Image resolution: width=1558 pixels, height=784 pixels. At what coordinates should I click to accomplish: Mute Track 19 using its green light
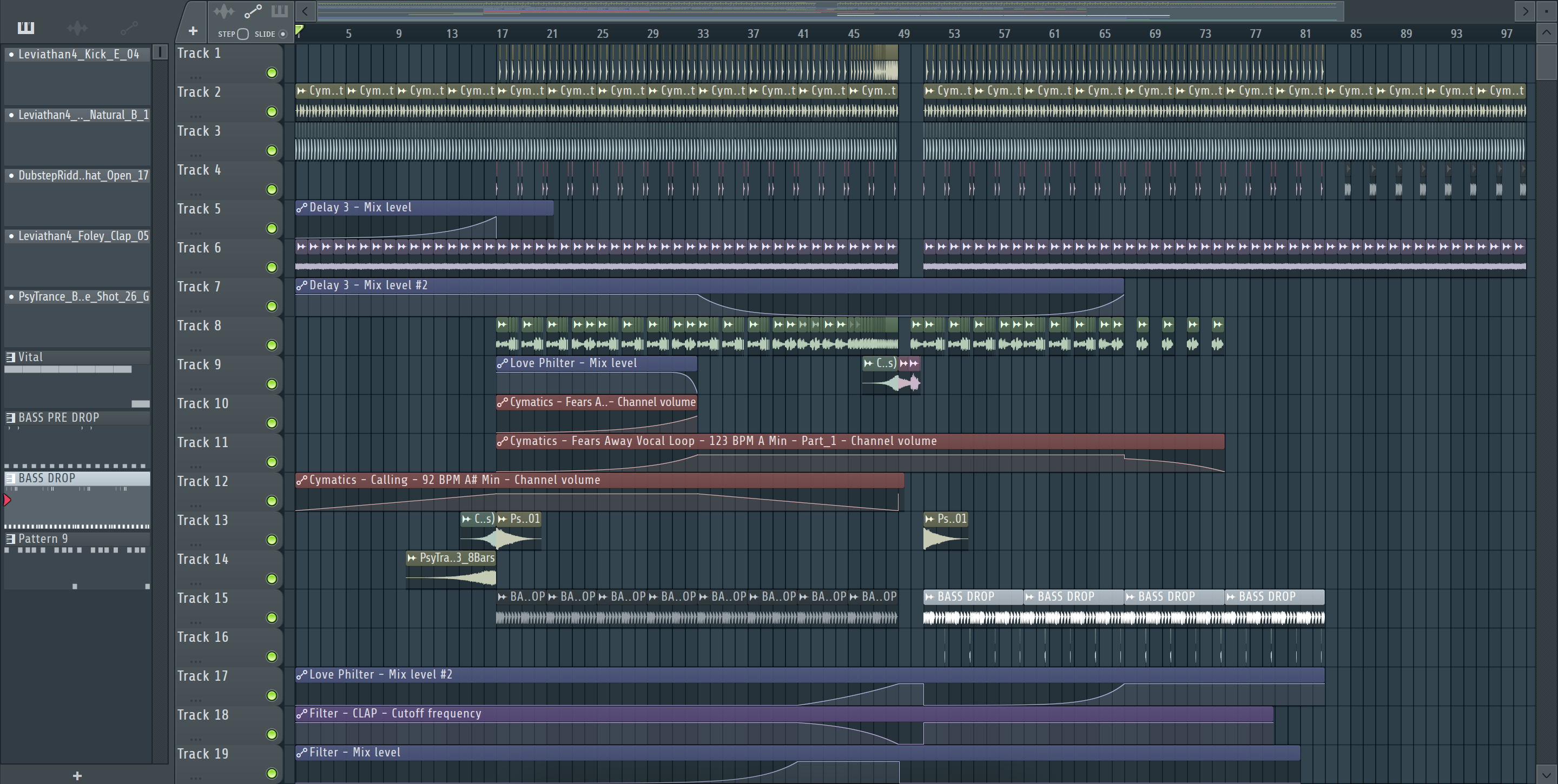272,773
